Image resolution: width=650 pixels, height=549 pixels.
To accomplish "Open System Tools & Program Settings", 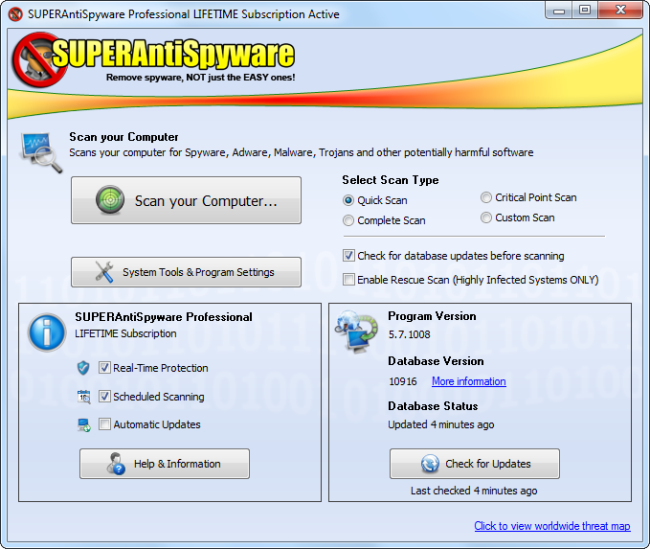I will (186, 272).
